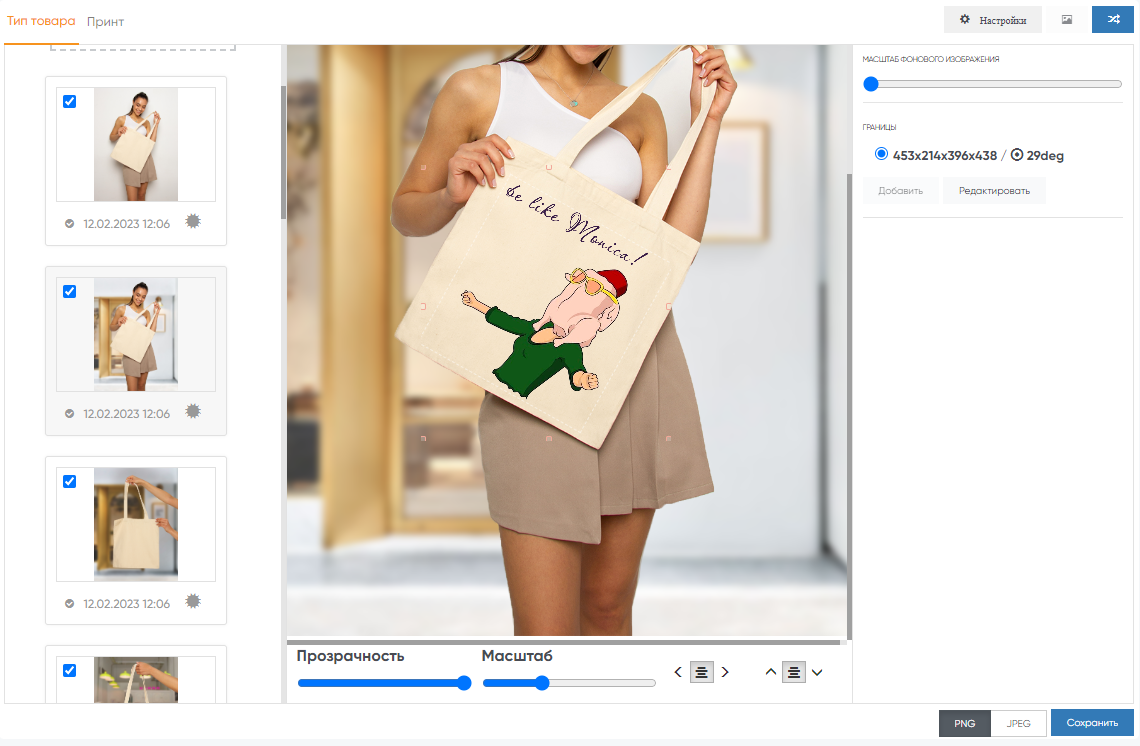Select the second mockup thumbnail with room background
The image size is (1140, 746).
136,334
